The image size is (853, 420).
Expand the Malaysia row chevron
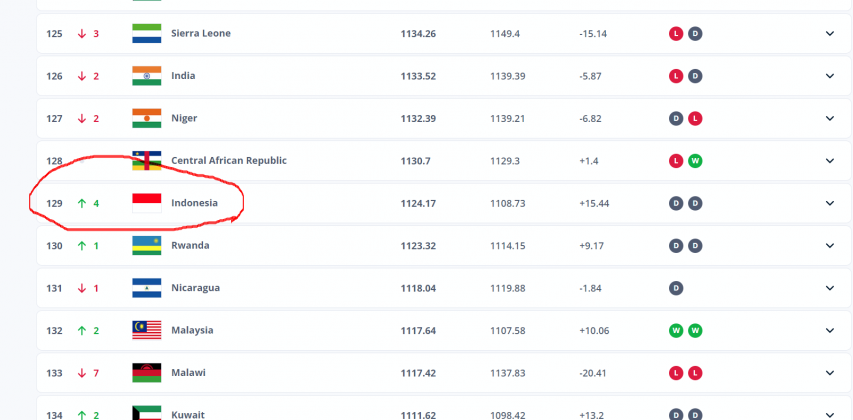tap(829, 330)
